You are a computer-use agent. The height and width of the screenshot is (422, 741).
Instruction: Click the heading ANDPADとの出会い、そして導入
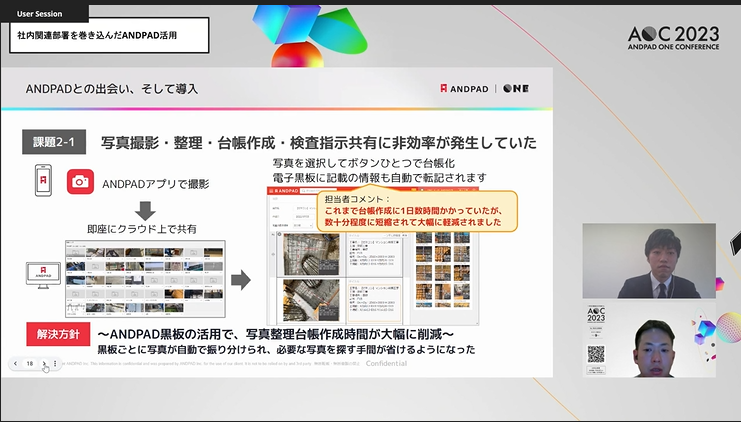[x=112, y=89]
